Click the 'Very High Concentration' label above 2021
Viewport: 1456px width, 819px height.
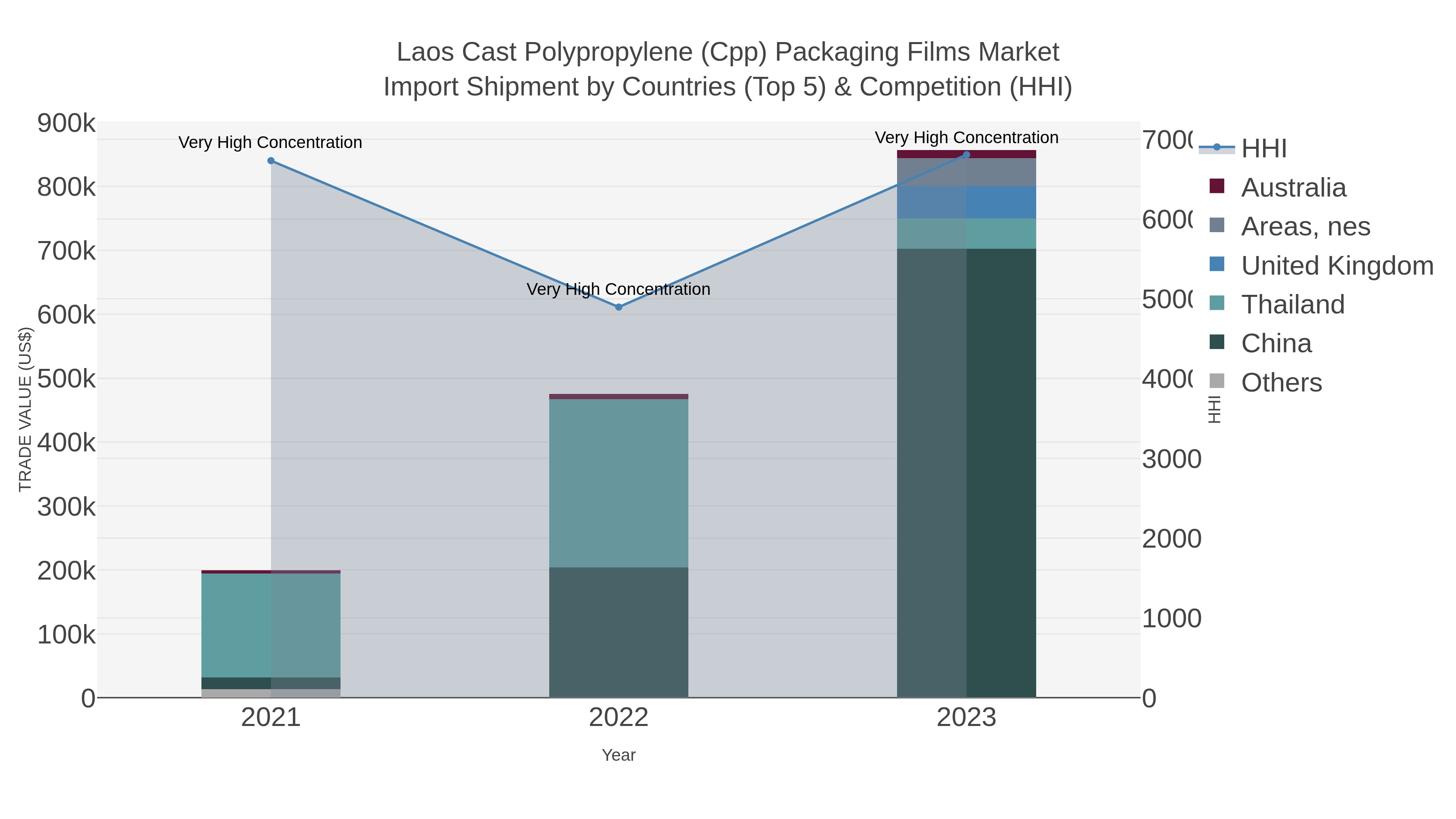tap(270, 142)
